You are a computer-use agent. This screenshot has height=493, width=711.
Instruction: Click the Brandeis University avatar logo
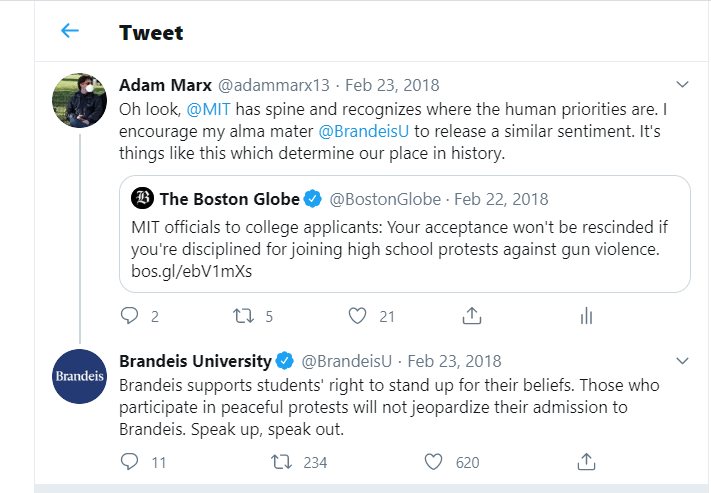[79, 376]
